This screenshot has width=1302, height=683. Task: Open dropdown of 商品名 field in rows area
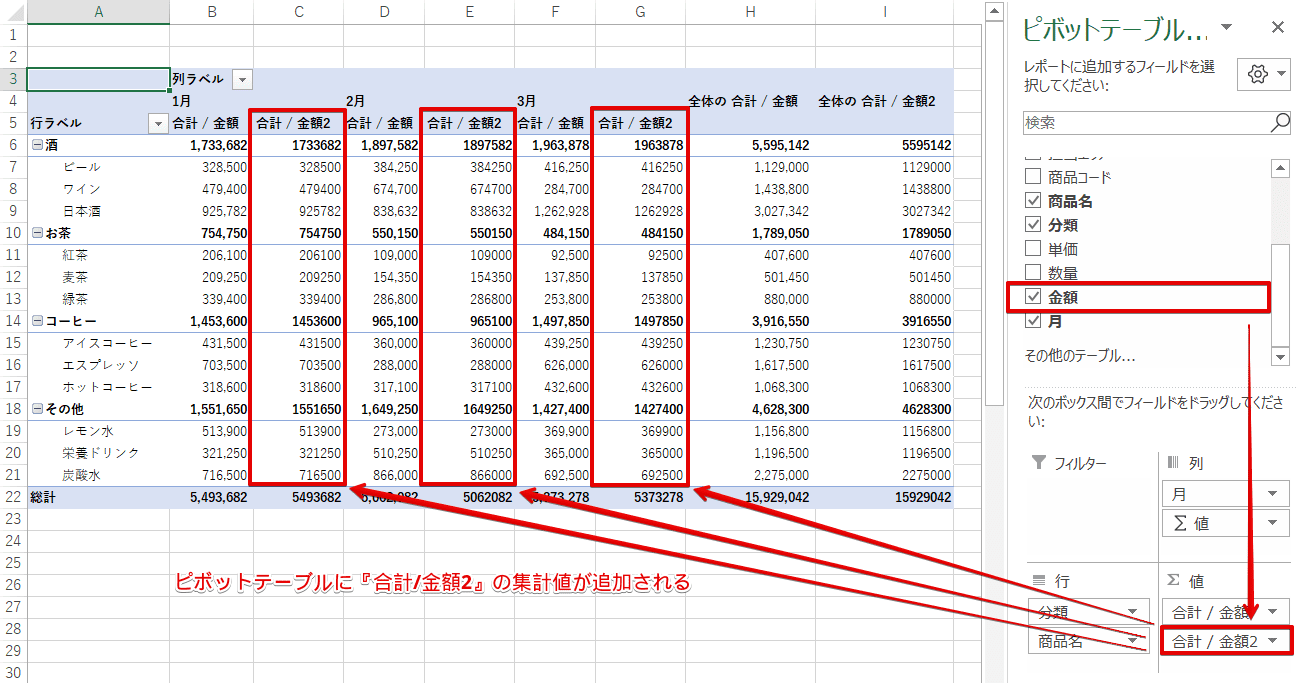[x=1133, y=641]
